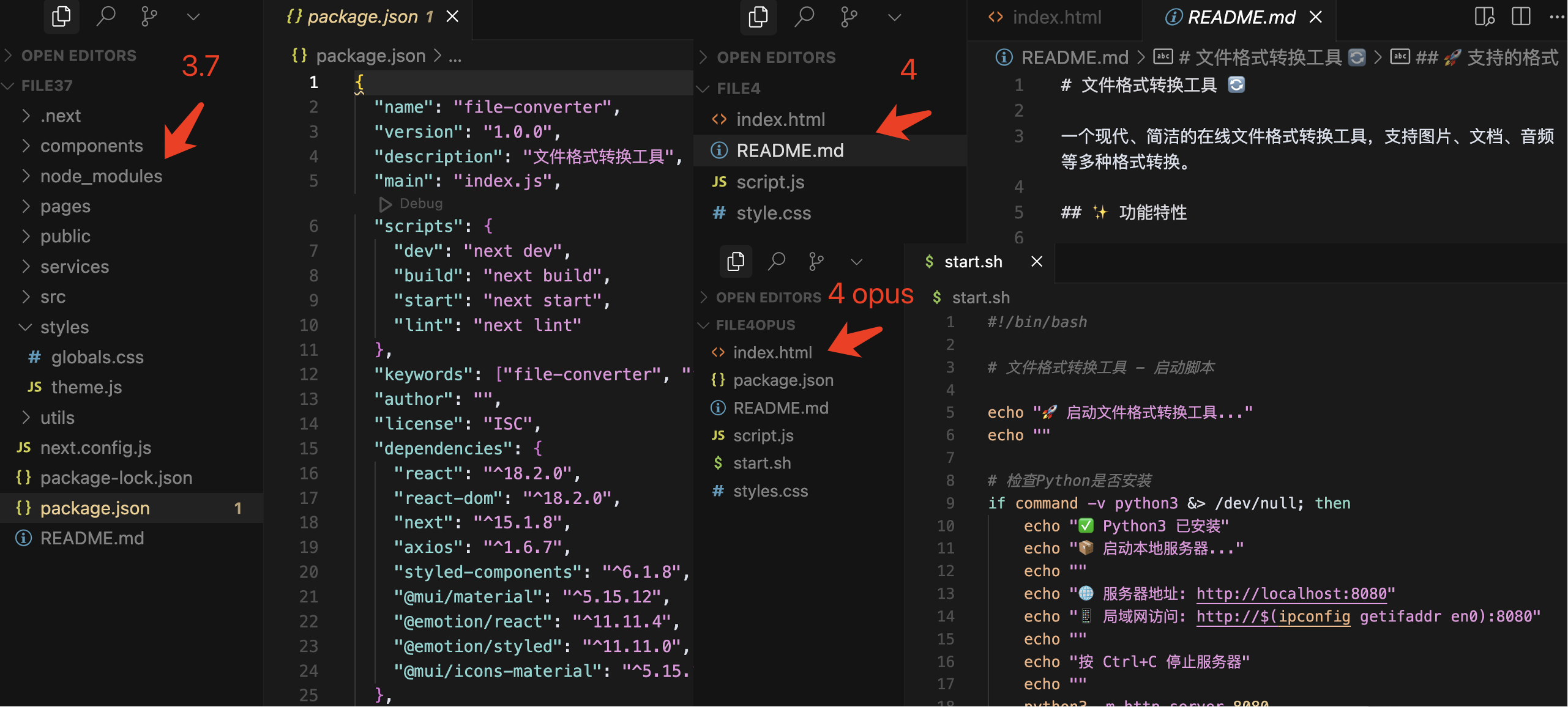This screenshot has height=707, width=1568.
Task: Click the Split Editor Right icon
Action: (x=1520, y=17)
